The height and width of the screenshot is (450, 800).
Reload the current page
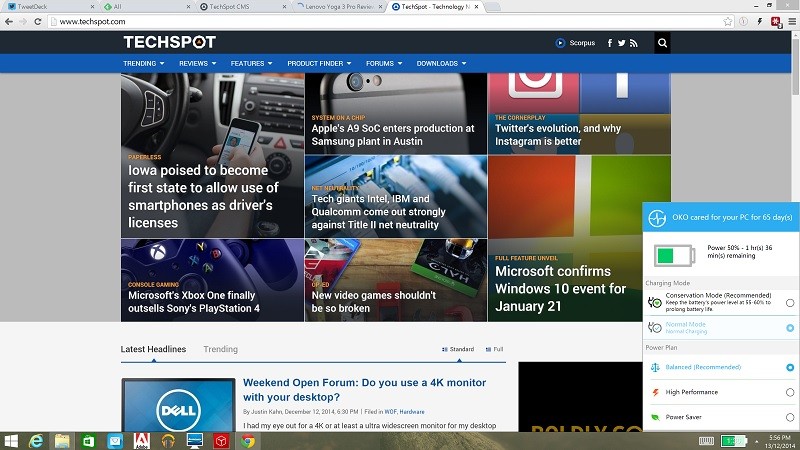pos(38,21)
